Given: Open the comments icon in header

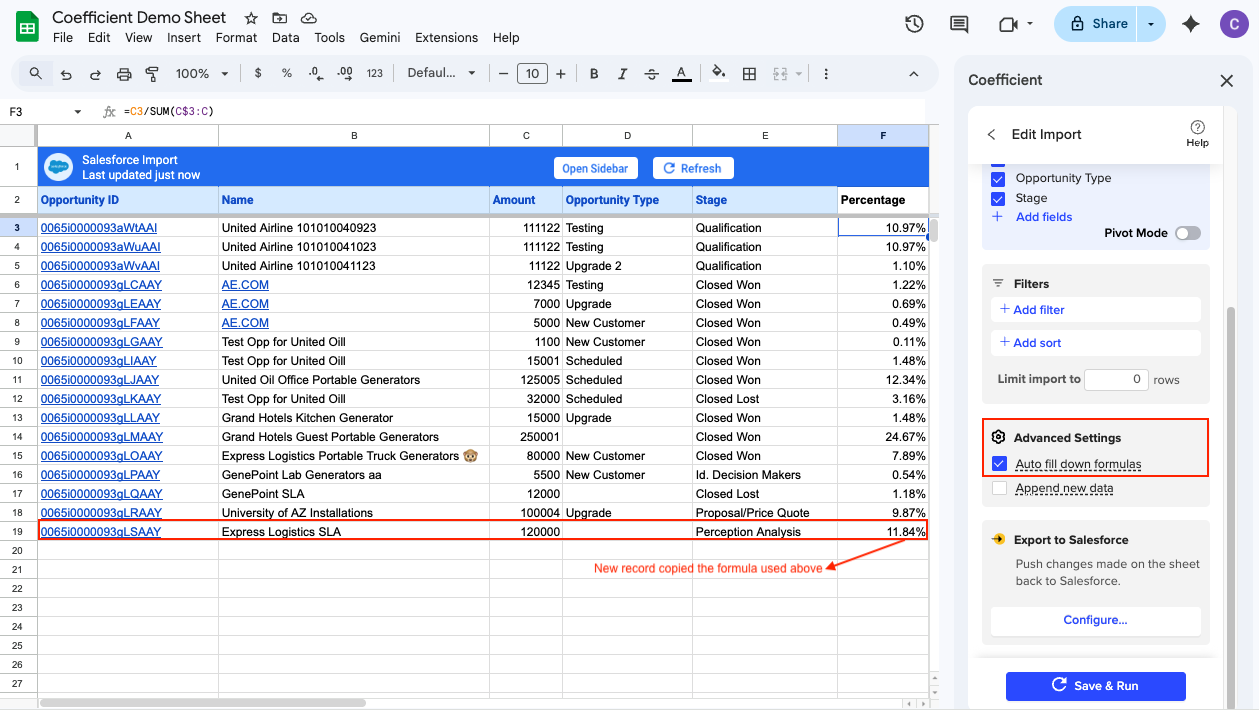Looking at the screenshot, I should pos(959,24).
